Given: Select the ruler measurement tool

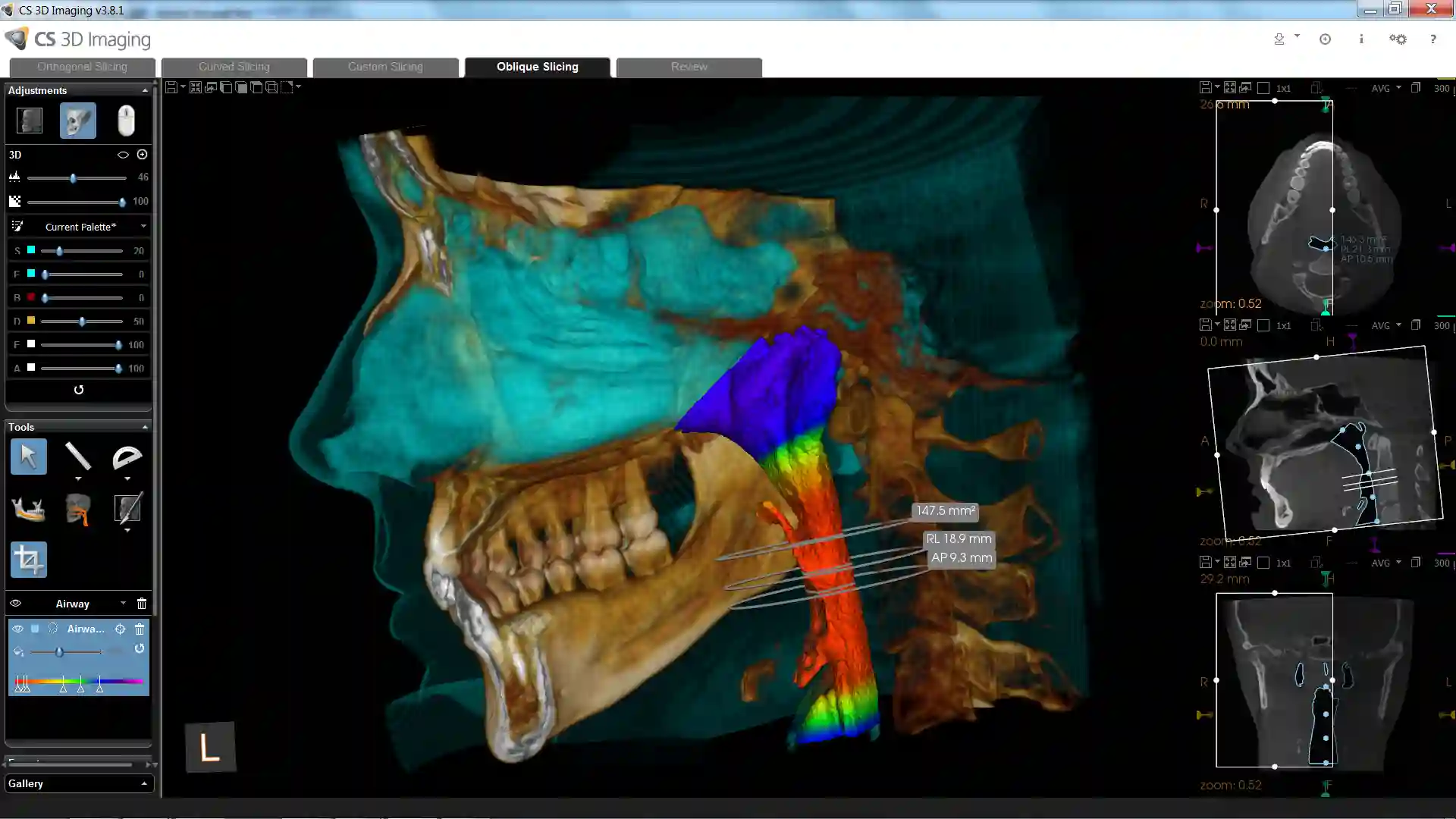Looking at the screenshot, I should click(x=77, y=457).
